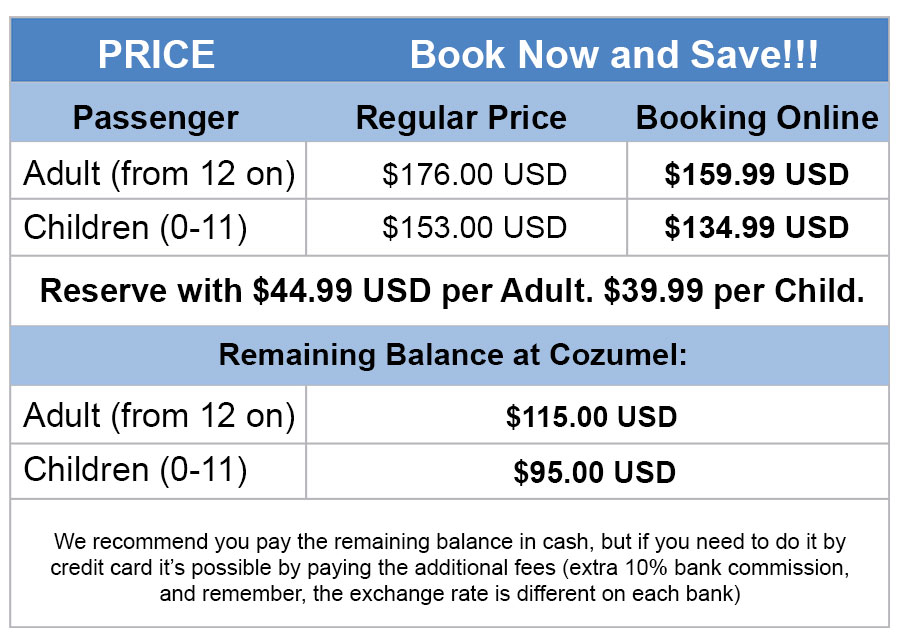Image resolution: width=900 pixels, height=636 pixels.
Task: Select the Booking Online column header
Action: [757, 118]
